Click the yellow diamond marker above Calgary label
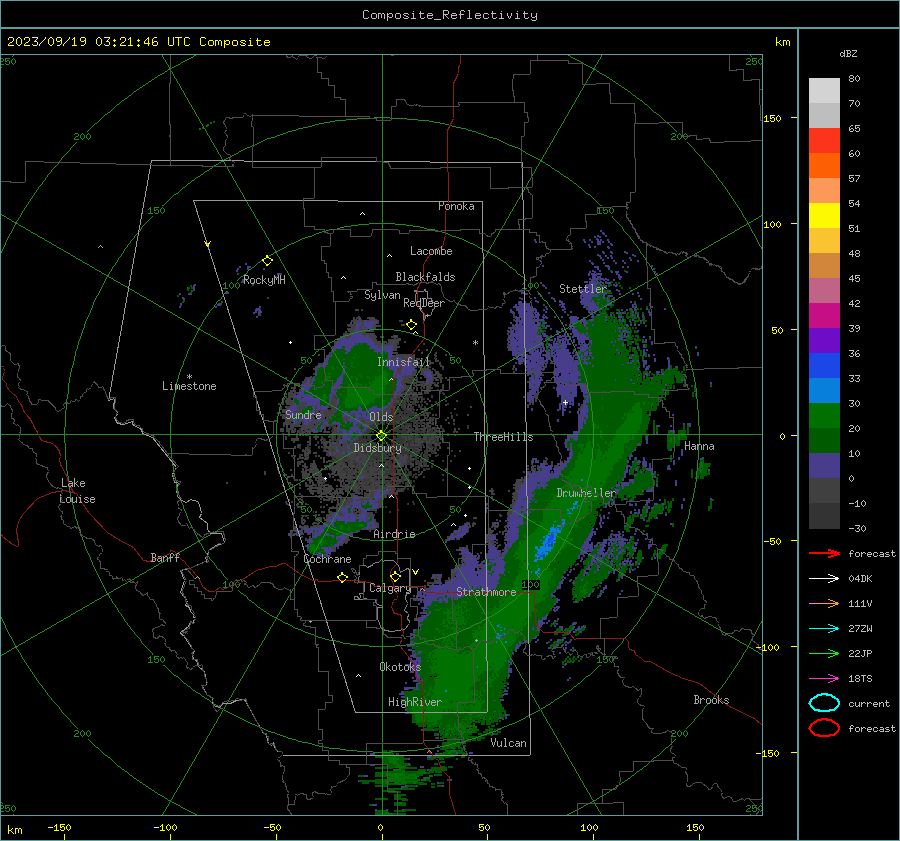This screenshot has width=900, height=841. click(x=395, y=576)
